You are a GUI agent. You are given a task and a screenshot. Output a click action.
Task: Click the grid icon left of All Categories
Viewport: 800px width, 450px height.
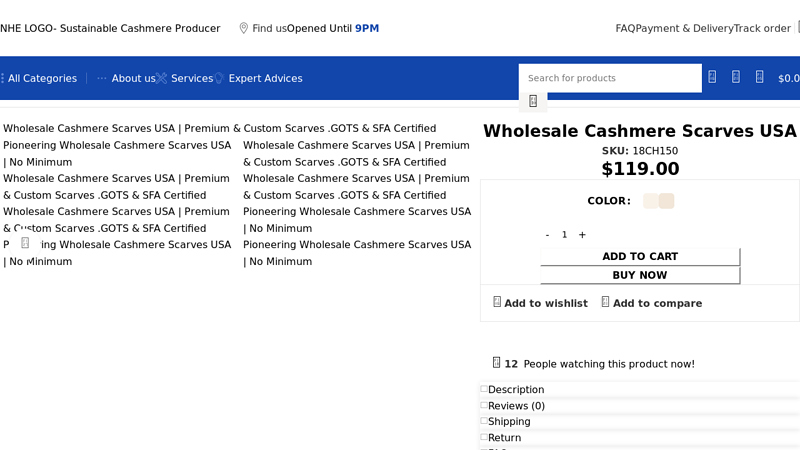coord(3,78)
